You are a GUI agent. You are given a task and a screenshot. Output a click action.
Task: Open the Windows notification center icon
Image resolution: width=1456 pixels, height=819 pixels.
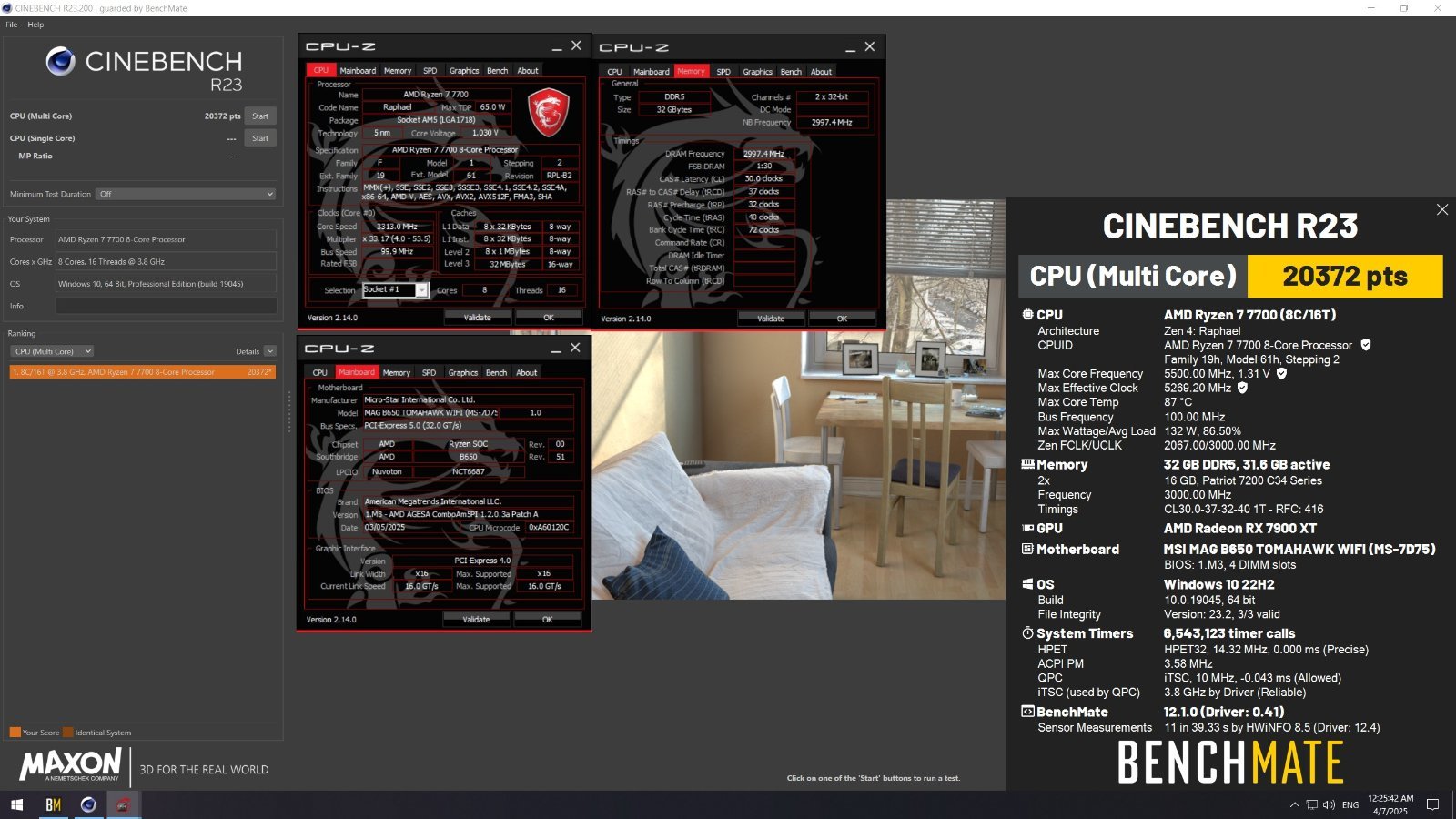point(1432,804)
